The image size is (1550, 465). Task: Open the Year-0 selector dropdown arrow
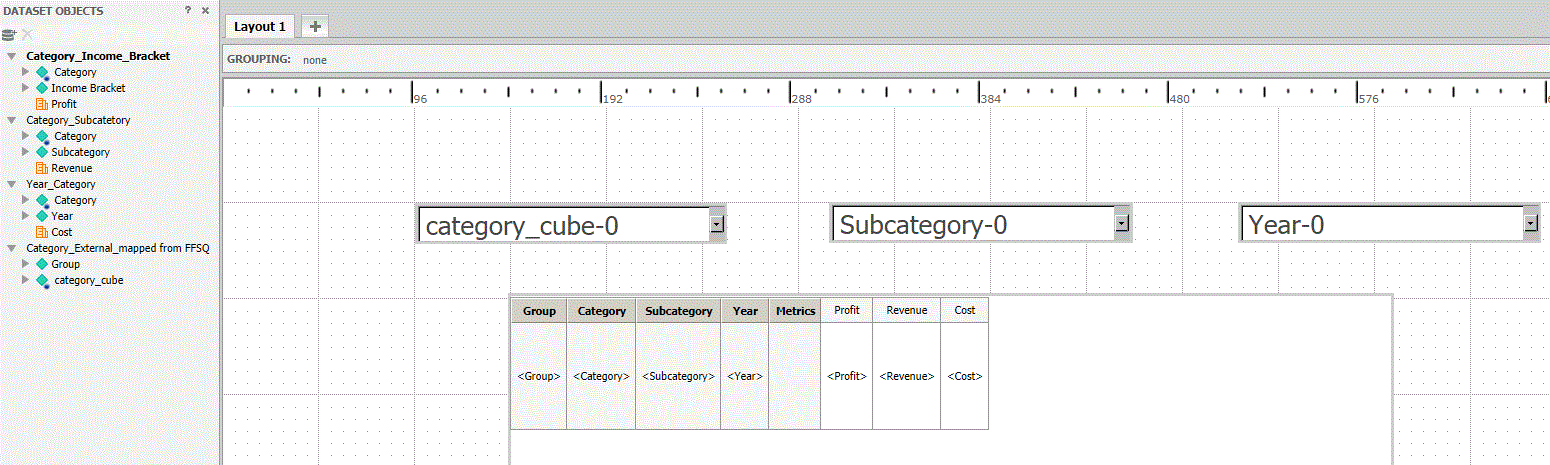(x=1531, y=224)
